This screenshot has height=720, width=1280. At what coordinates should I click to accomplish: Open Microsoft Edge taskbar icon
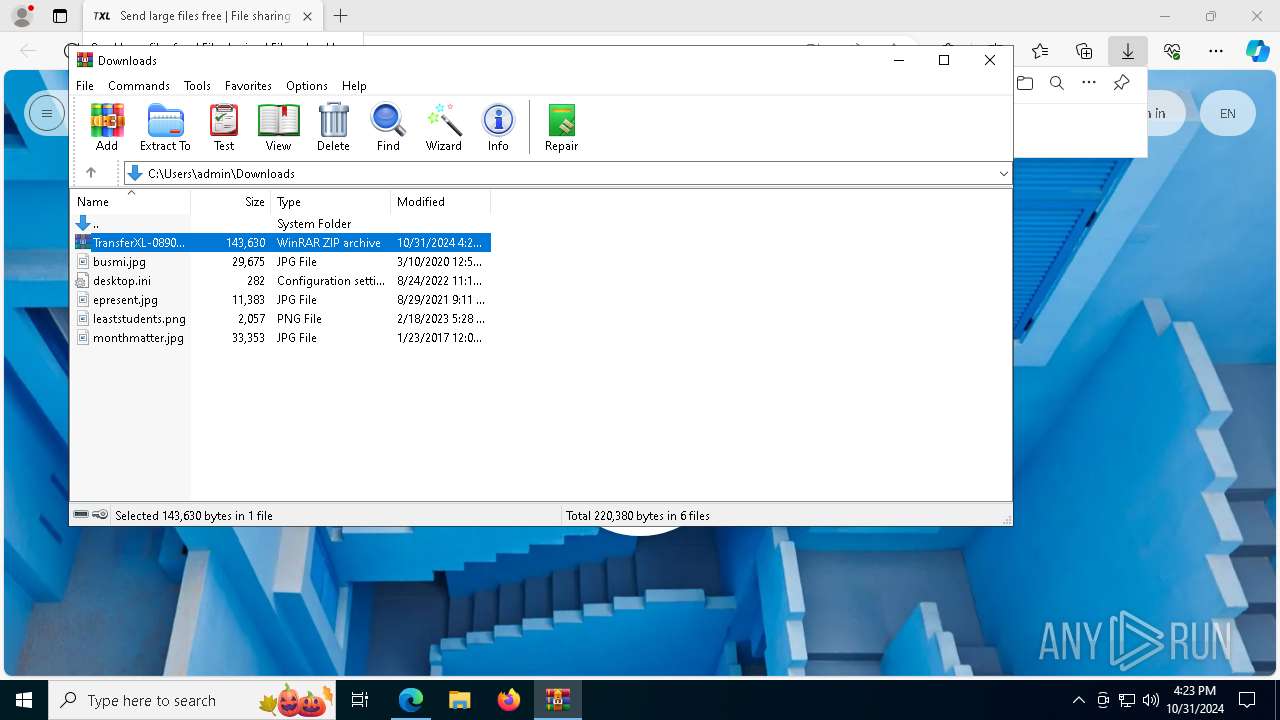[x=411, y=700]
